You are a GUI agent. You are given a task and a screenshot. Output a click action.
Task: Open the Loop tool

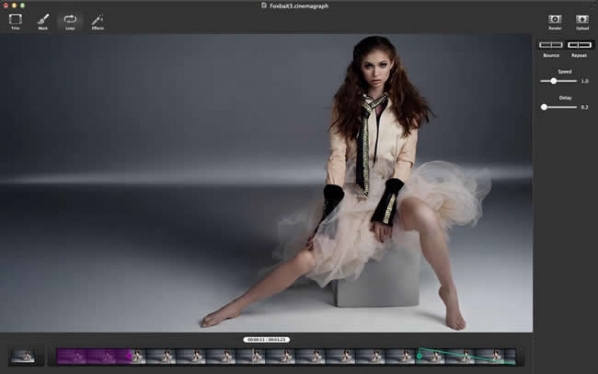(x=70, y=21)
